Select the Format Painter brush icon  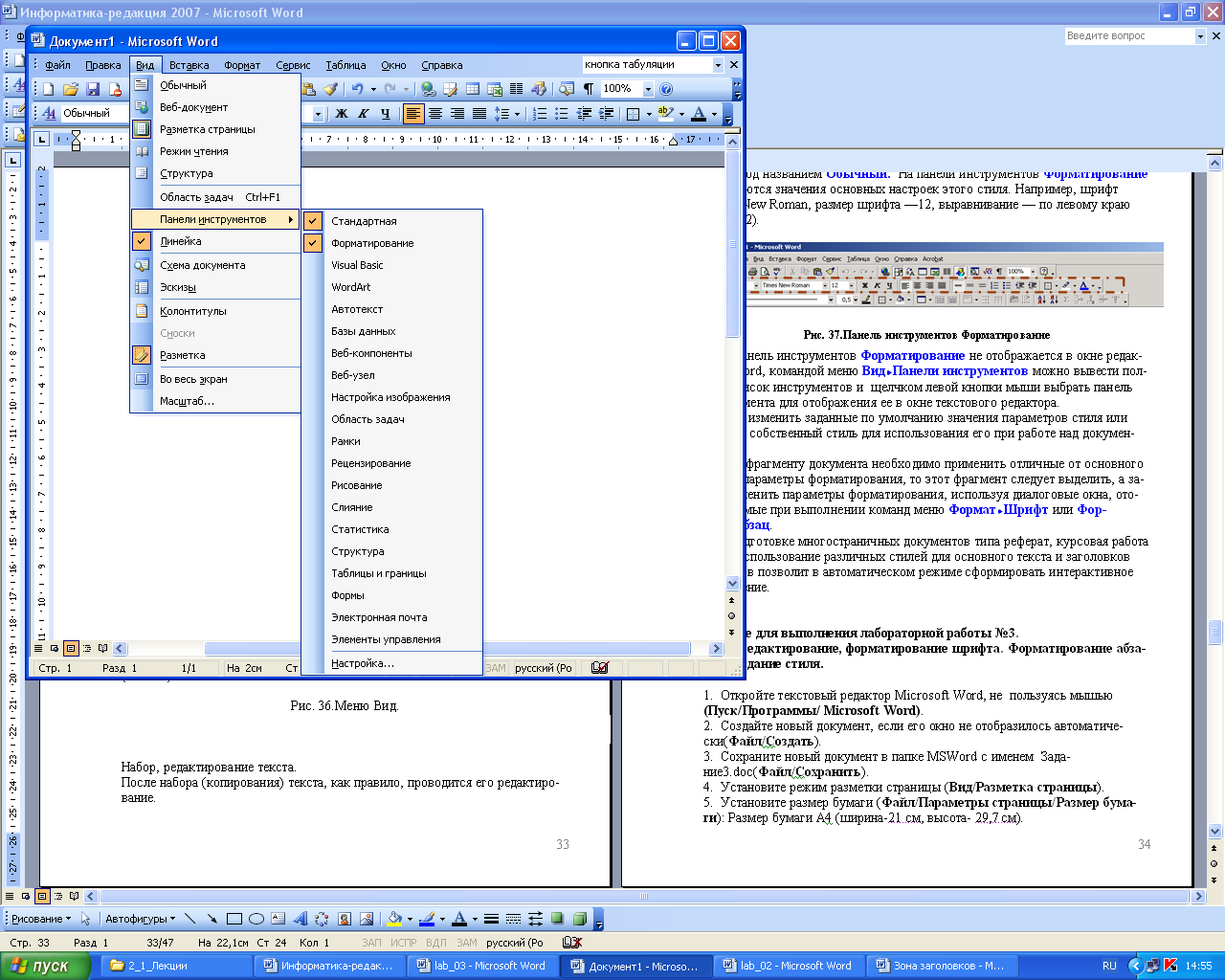[330, 89]
